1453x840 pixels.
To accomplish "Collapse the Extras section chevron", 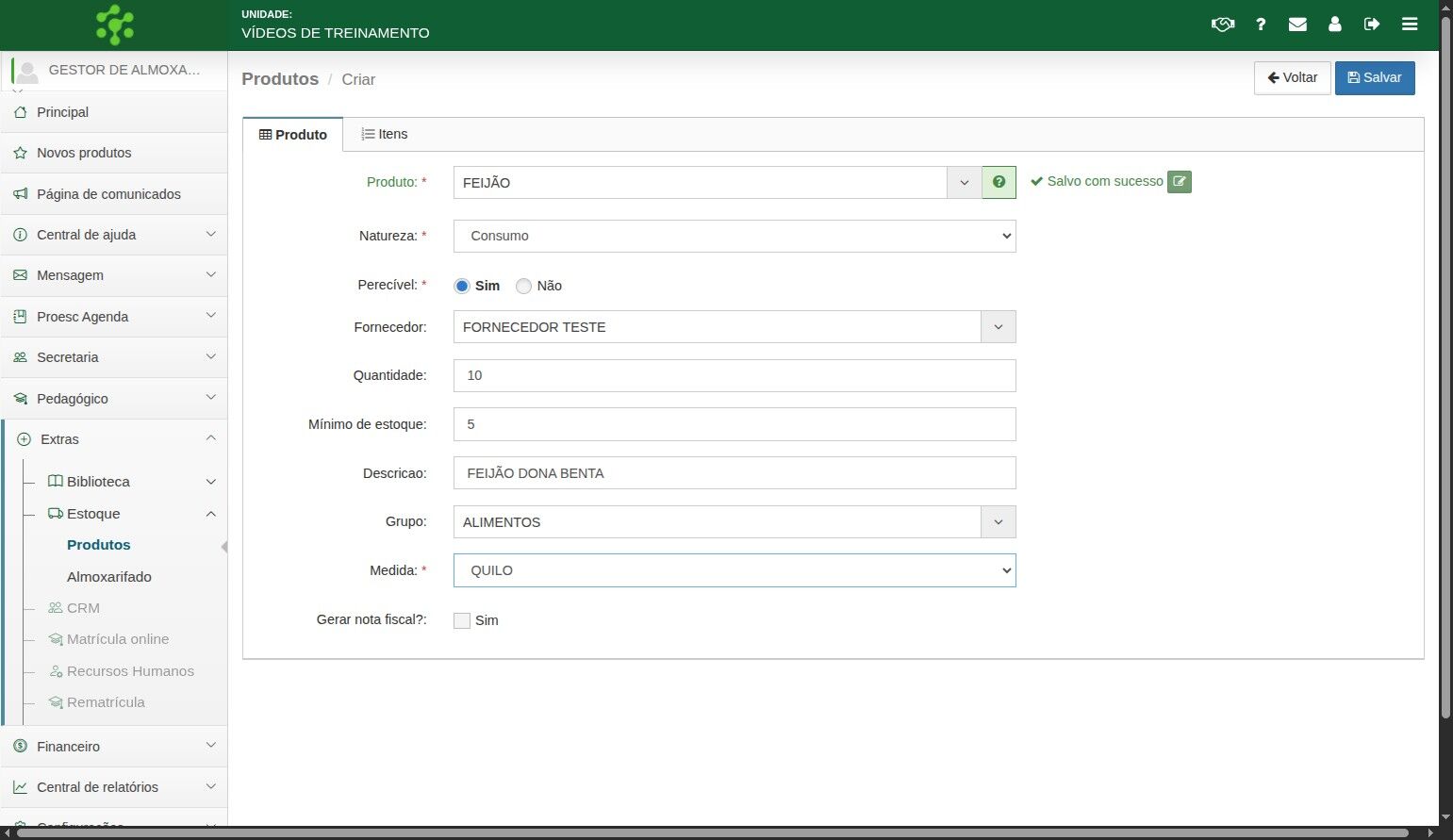I will pos(210,438).
